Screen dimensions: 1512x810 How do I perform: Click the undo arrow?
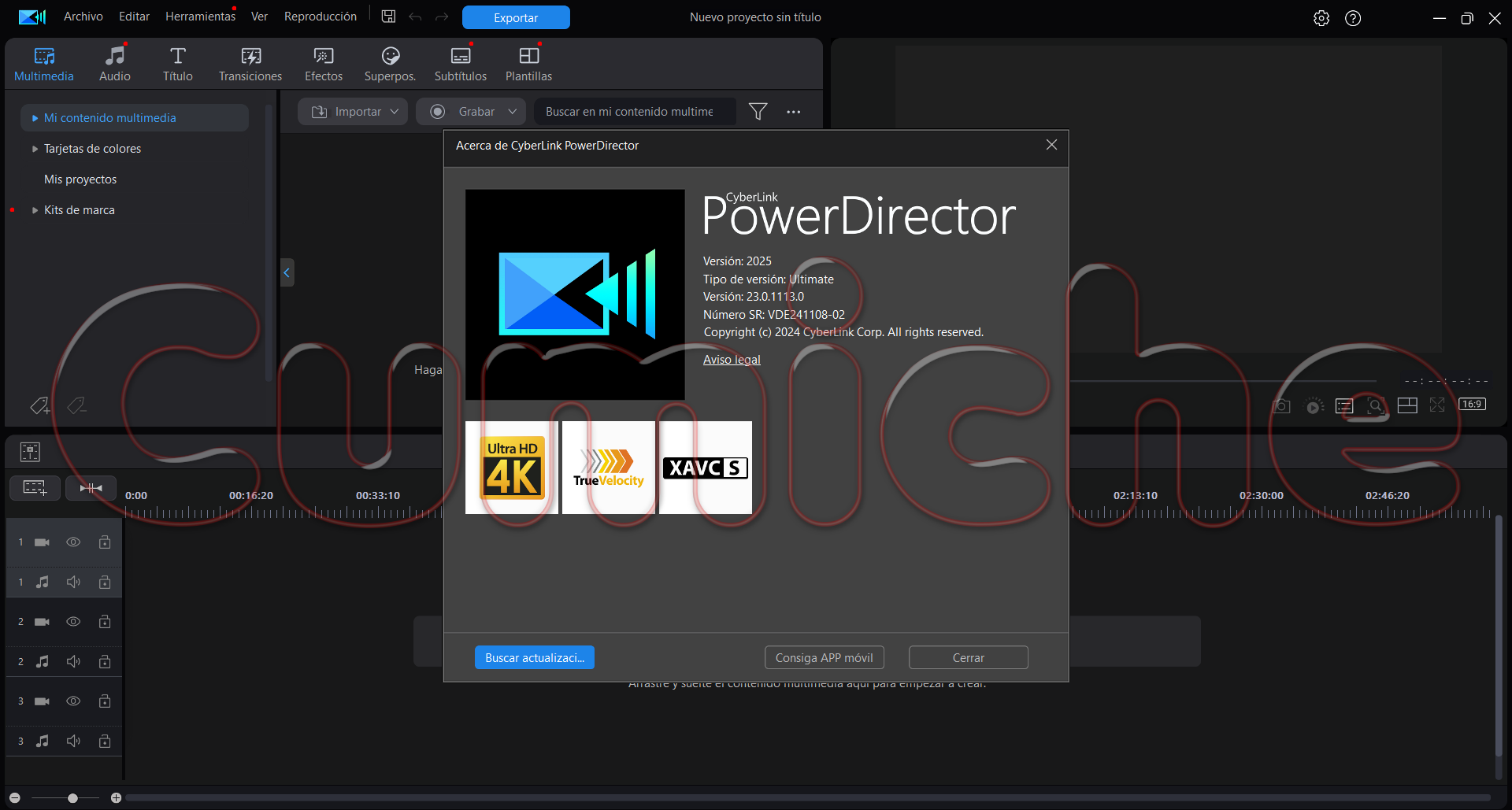[x=415, y=17]
